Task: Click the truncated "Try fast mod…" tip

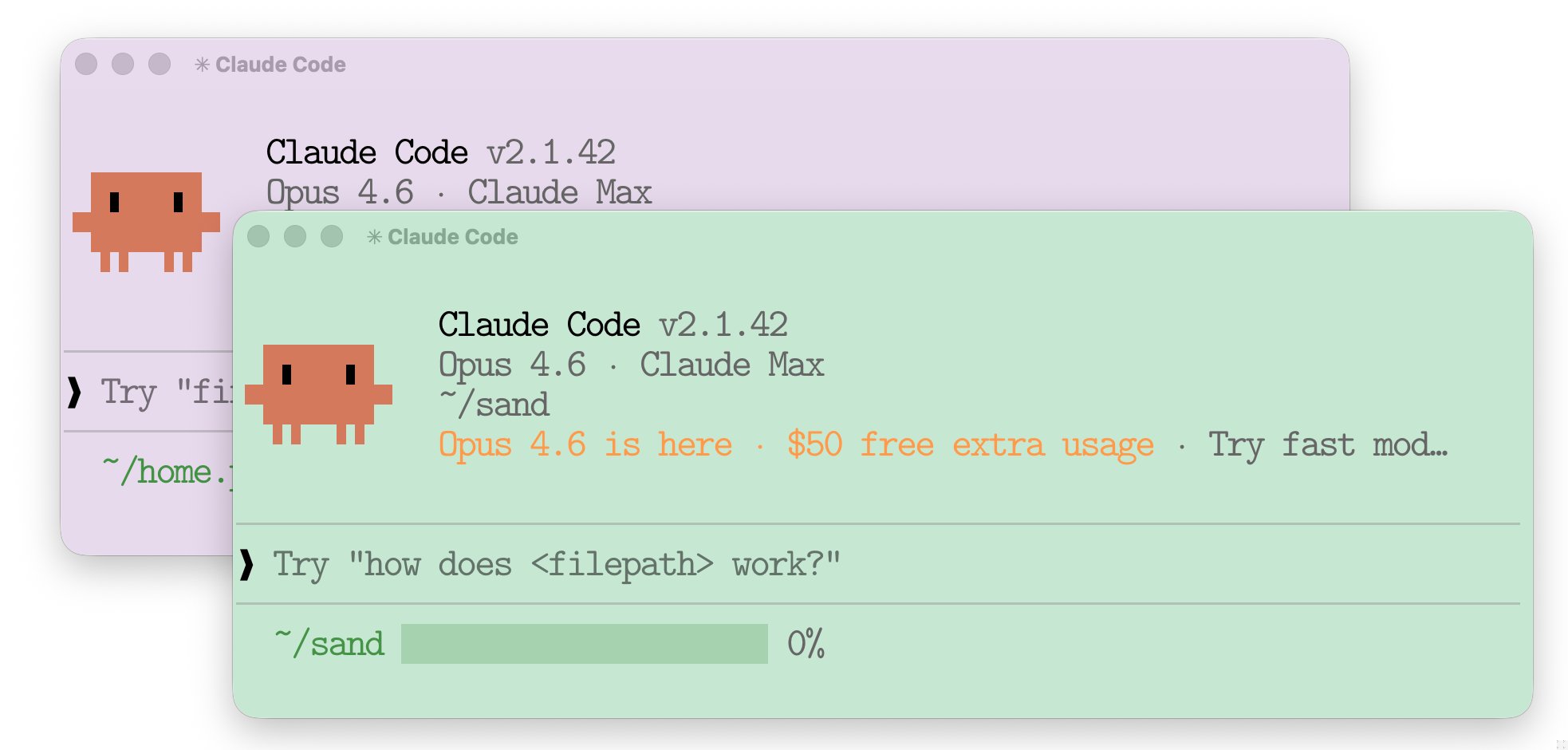Action: [1327, 444]
